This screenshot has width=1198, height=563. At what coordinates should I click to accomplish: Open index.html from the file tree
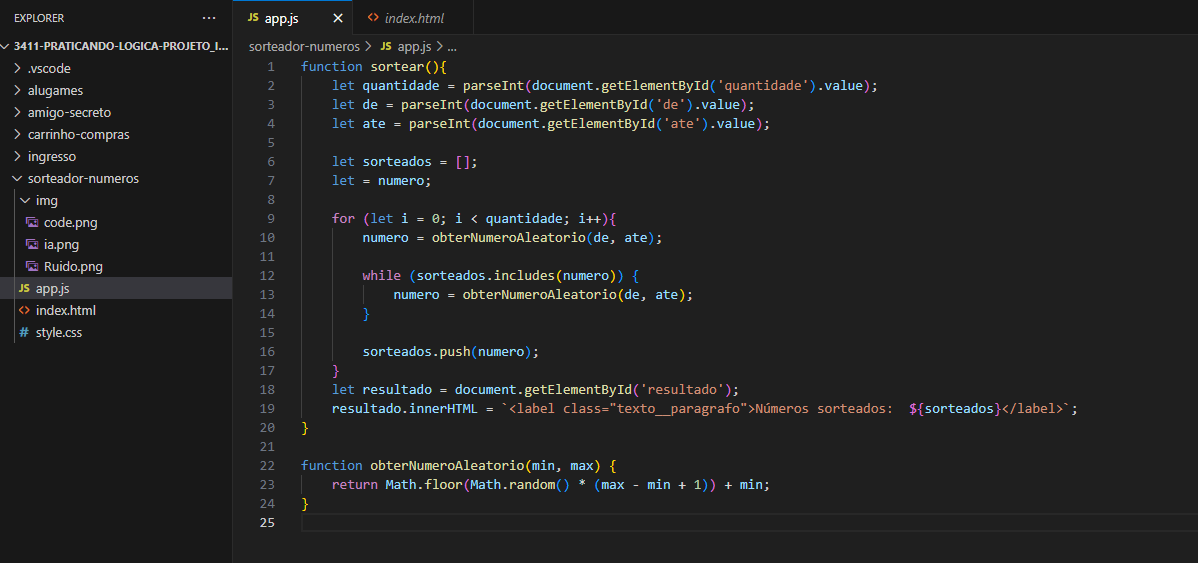pos(65,311)
